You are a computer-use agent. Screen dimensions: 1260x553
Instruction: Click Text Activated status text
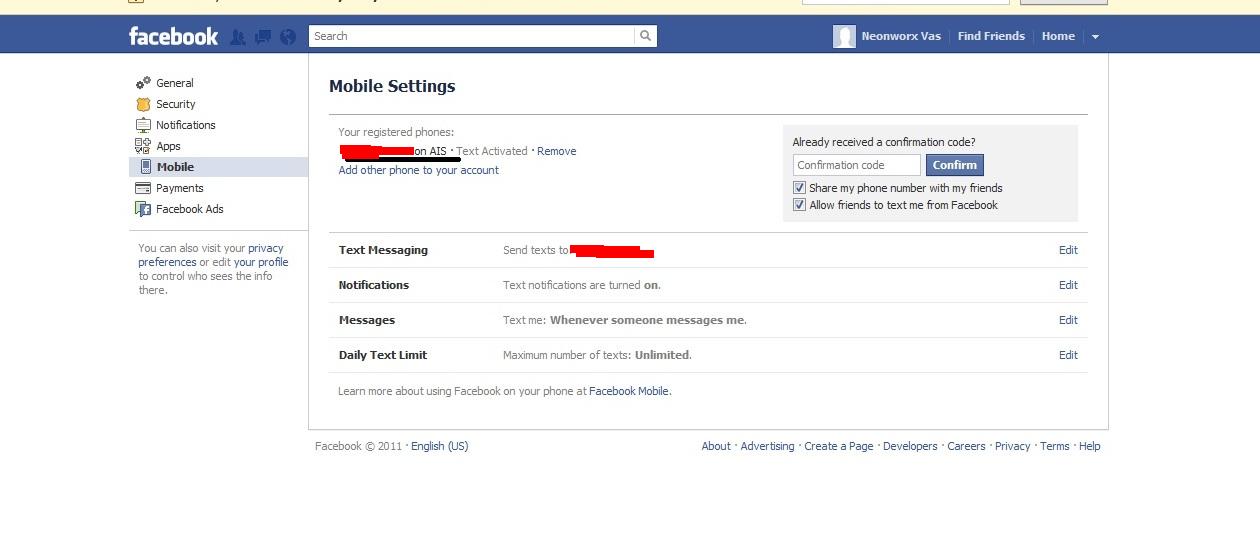coord(491,151)
